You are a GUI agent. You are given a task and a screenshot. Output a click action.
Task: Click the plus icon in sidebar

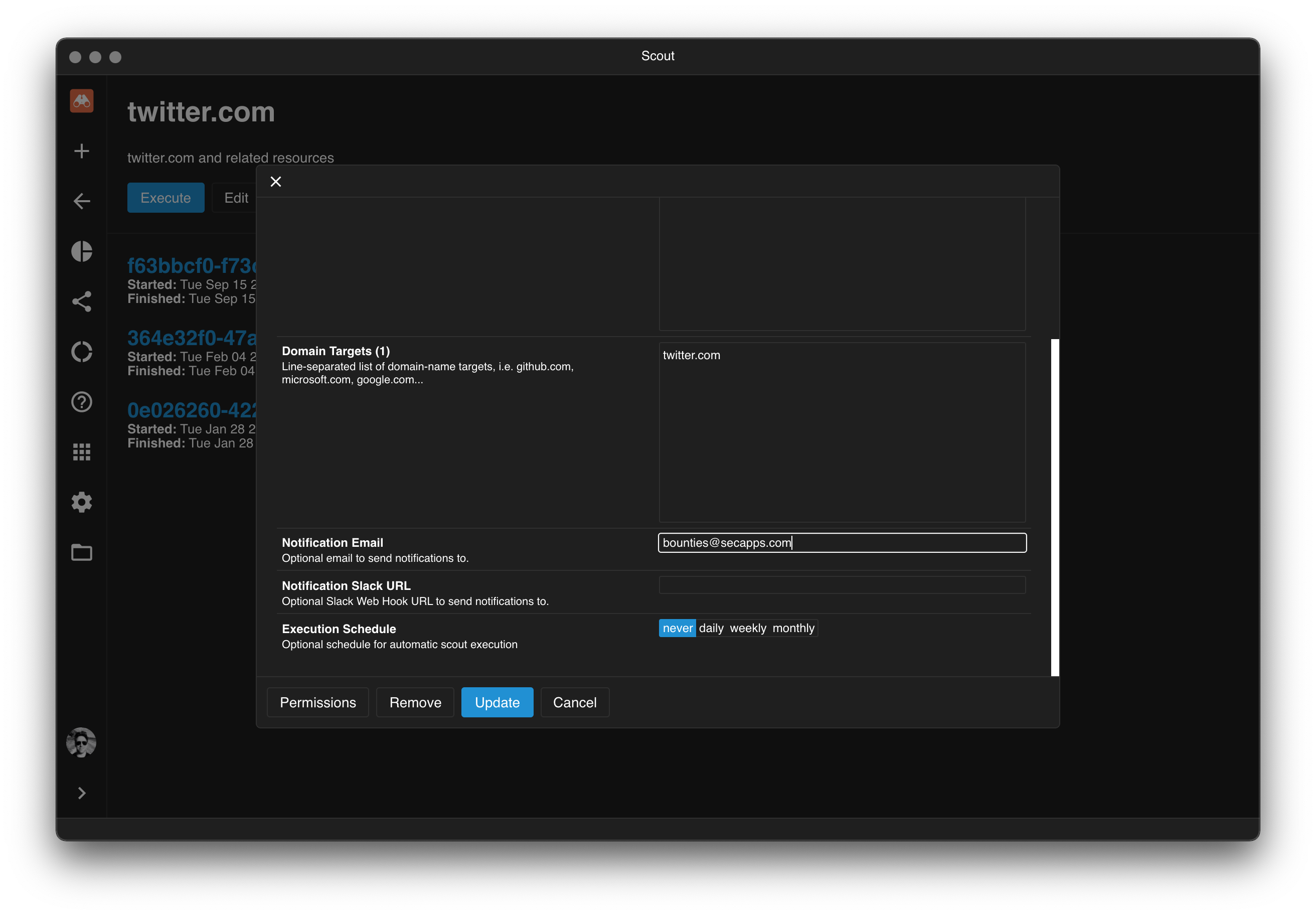pyautogui.click(x=81, y=151)
